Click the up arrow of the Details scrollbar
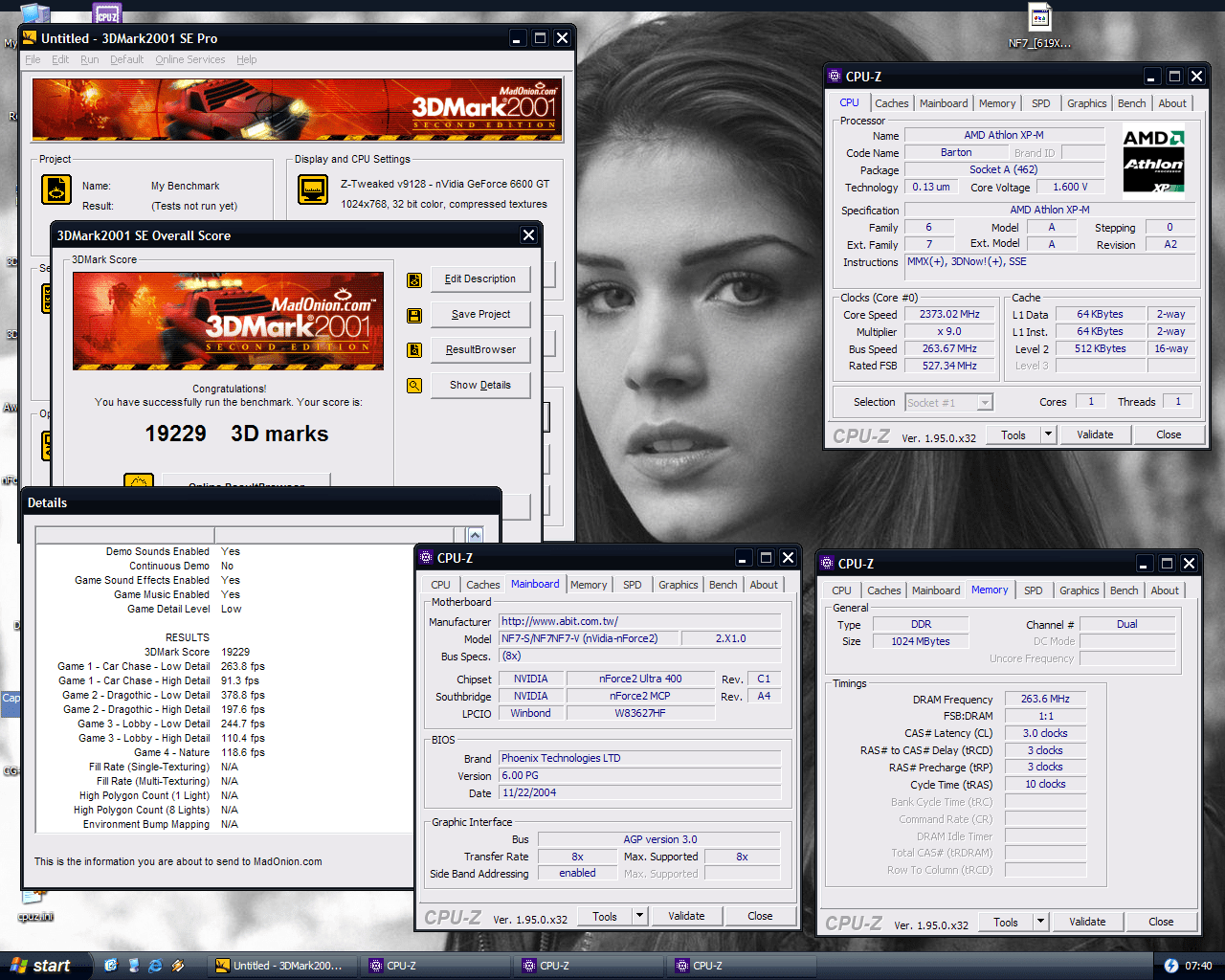Image resolution: width=1225 pixels, height=980 pixels. point(475,535)
